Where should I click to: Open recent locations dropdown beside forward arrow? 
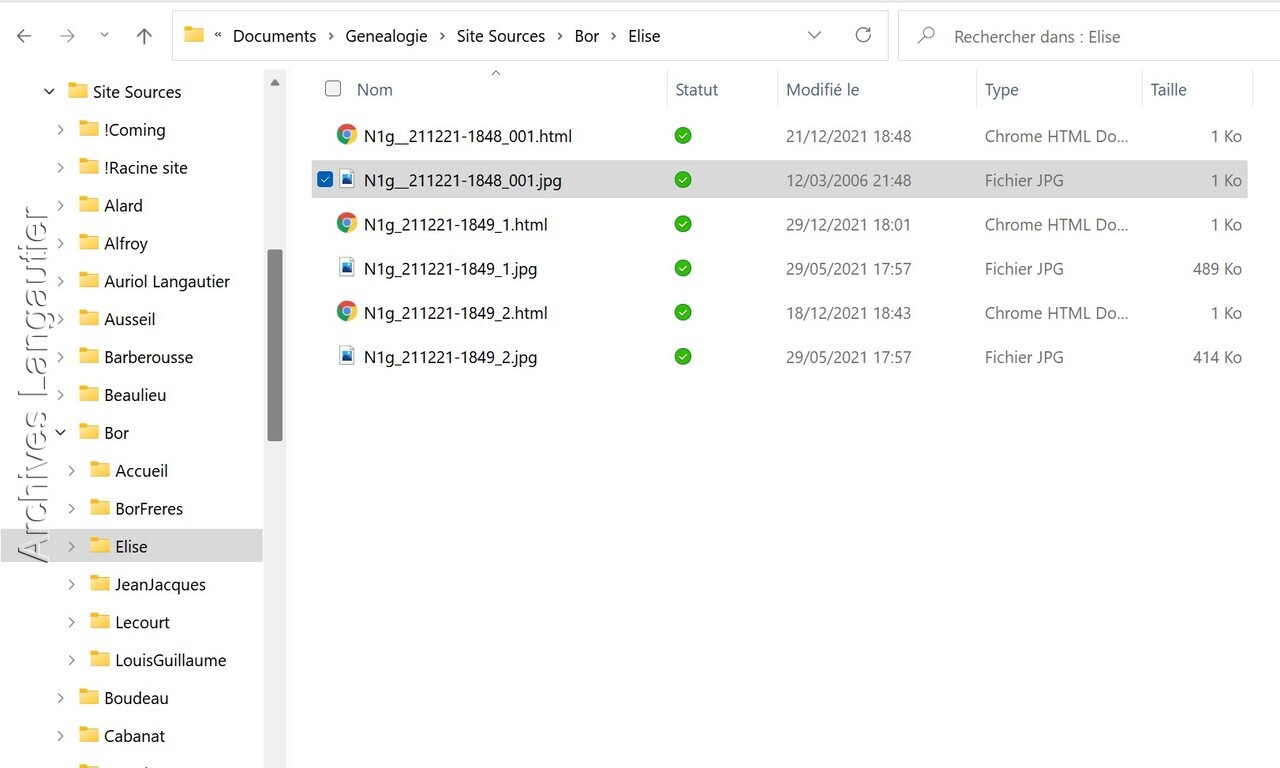click(104, 36)
